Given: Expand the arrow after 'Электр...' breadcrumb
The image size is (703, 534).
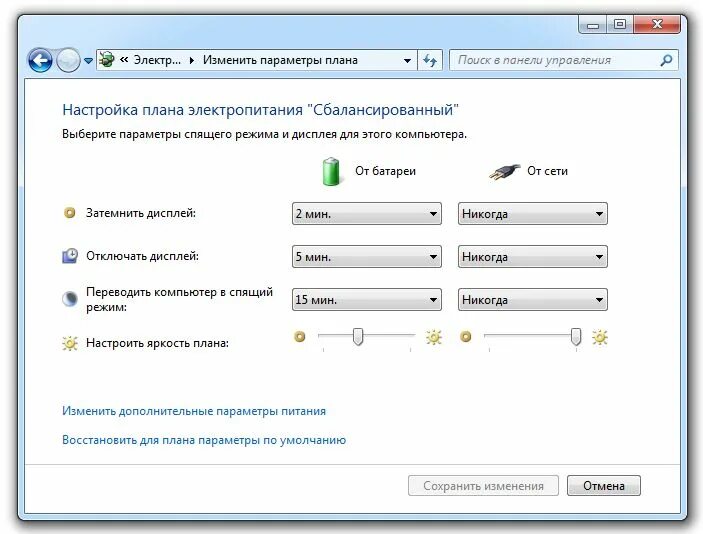Looking at the screenshot, I should (x=192, y=61).
